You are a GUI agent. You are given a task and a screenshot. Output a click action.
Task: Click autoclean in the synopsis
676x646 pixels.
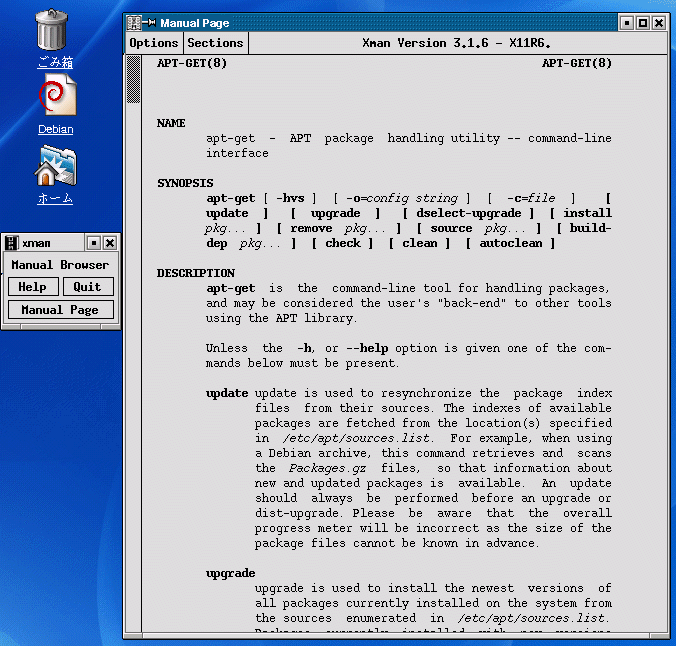click(x=511, y=243)
